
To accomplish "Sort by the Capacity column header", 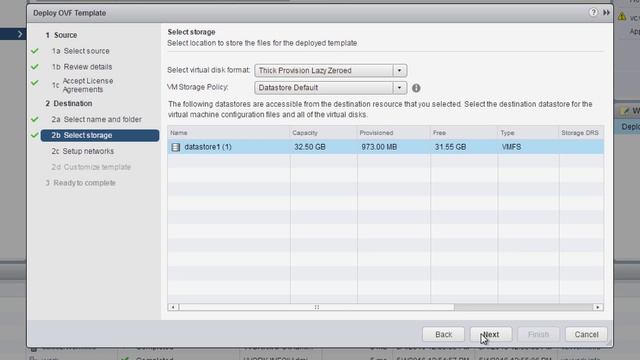I will pyautogui.click(x=323, y=133).
